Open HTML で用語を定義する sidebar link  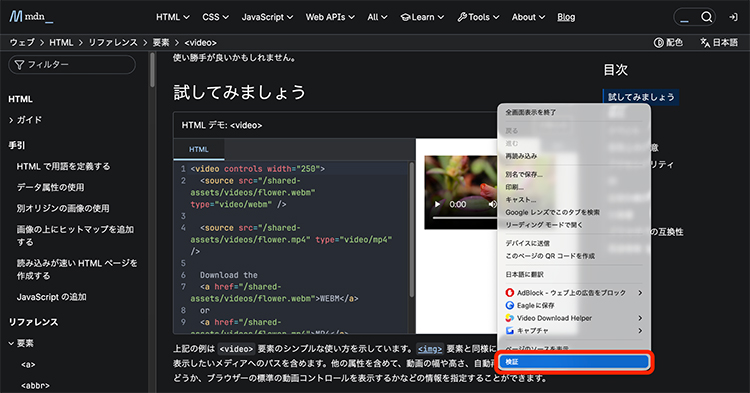pos(63,166)
